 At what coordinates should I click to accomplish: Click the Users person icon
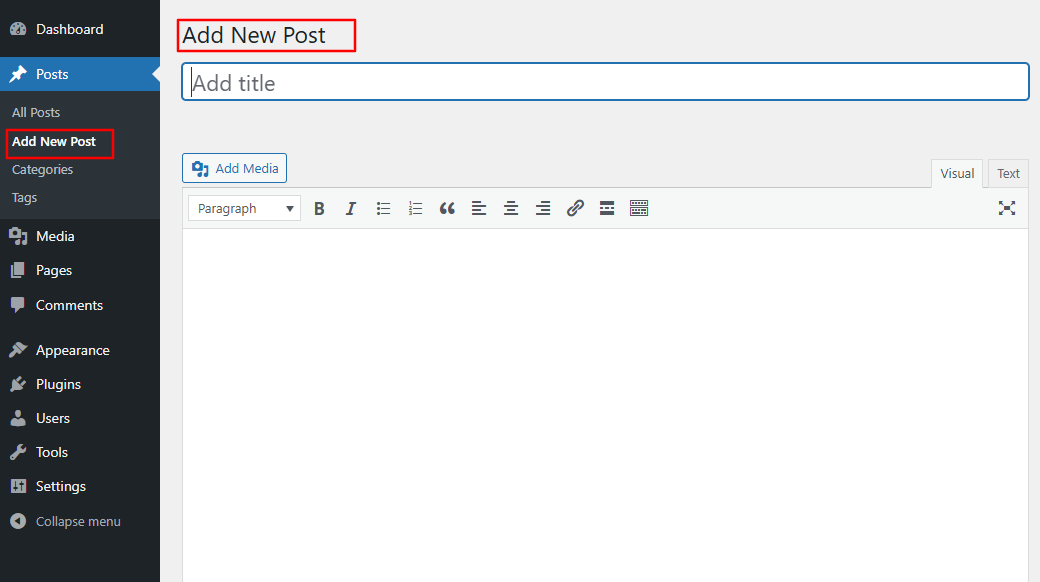pyautogui.click(x=18, y=418)
